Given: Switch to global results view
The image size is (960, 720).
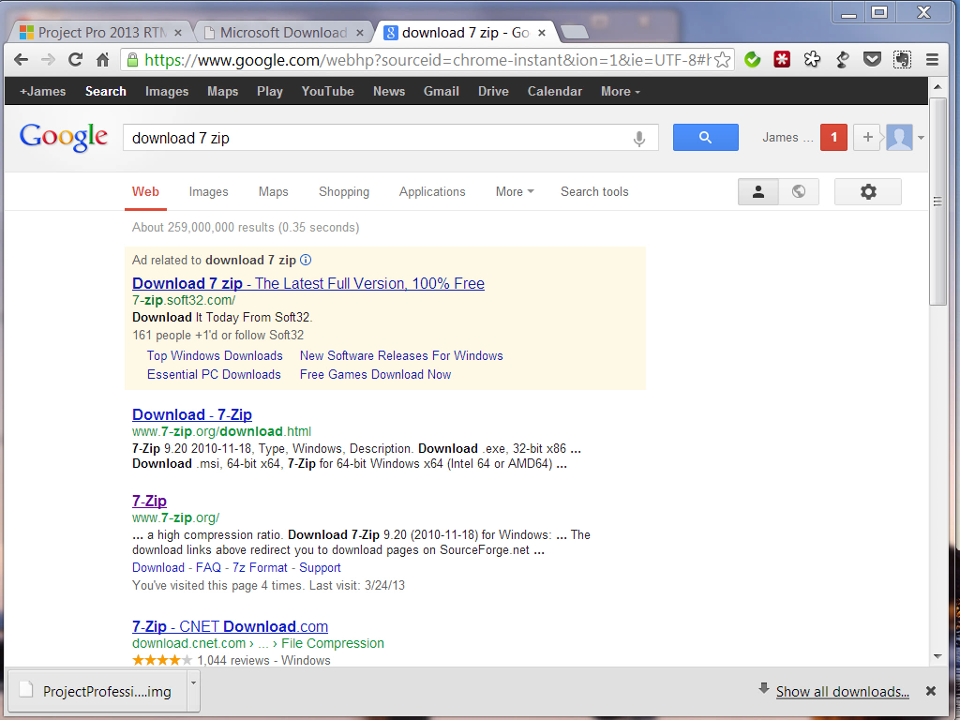Looking at the screenshot, I should click(x=798, y=192).
